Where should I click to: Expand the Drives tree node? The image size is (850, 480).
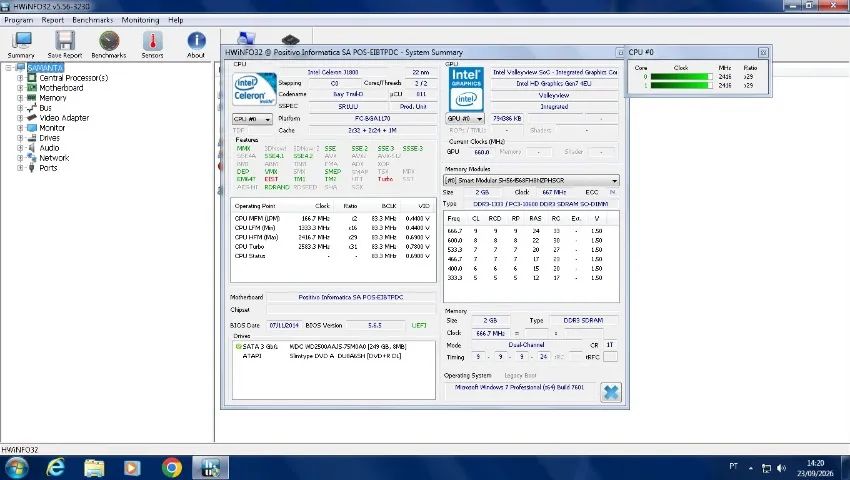click(x=20, y=138)
